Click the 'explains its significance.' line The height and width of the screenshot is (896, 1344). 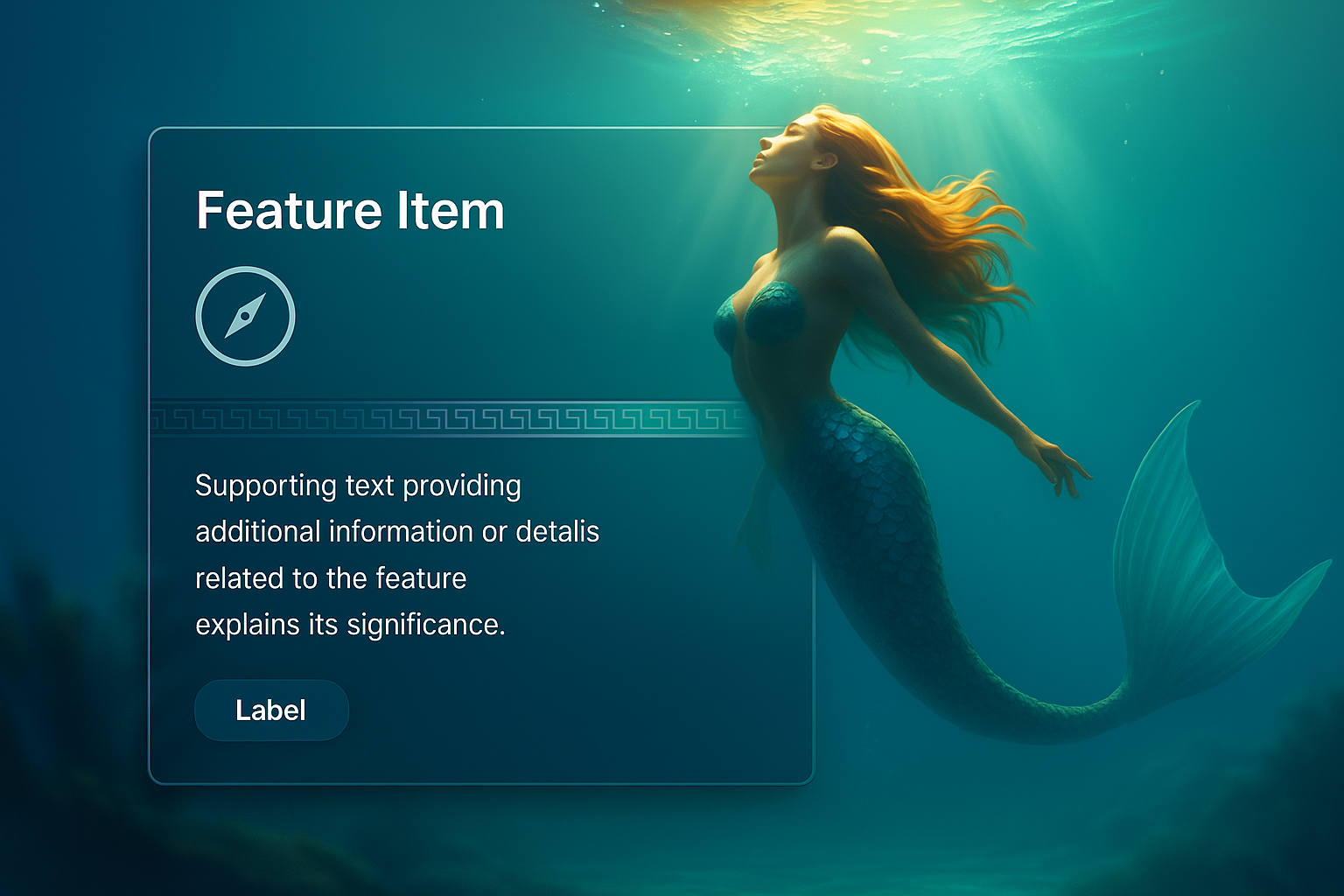tap(350, 625)
